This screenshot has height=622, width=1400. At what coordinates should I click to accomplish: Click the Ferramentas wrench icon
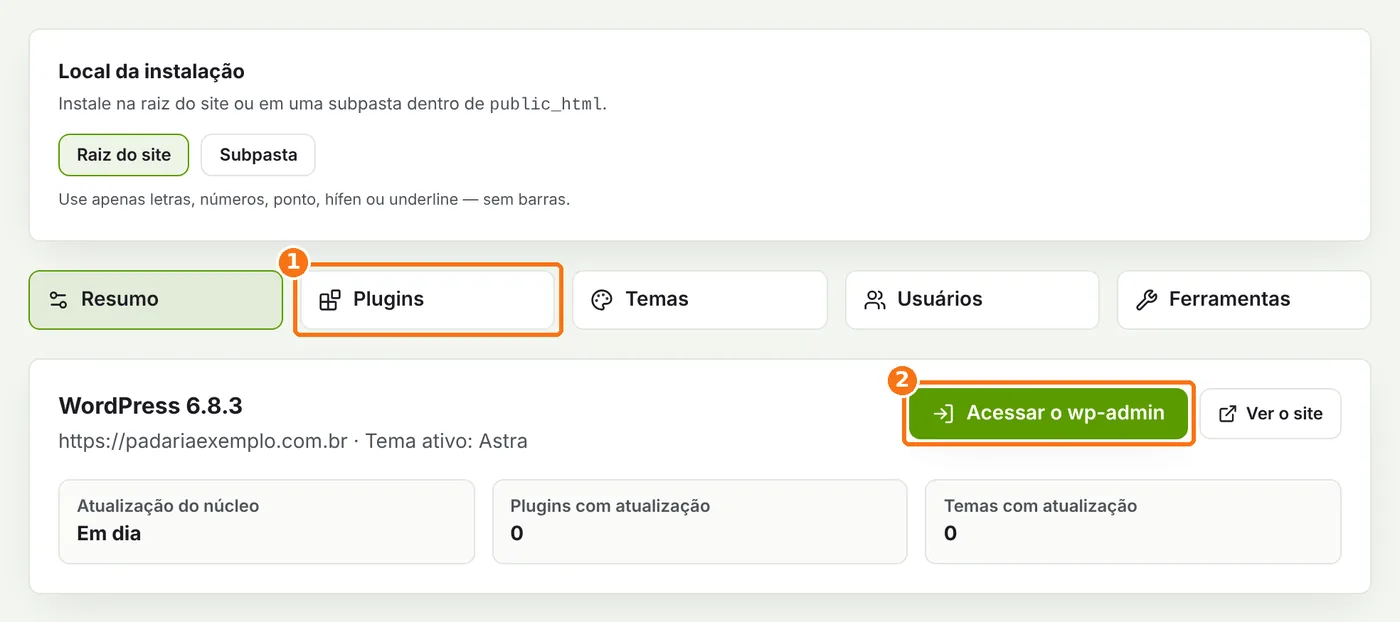coord(1147,300)
